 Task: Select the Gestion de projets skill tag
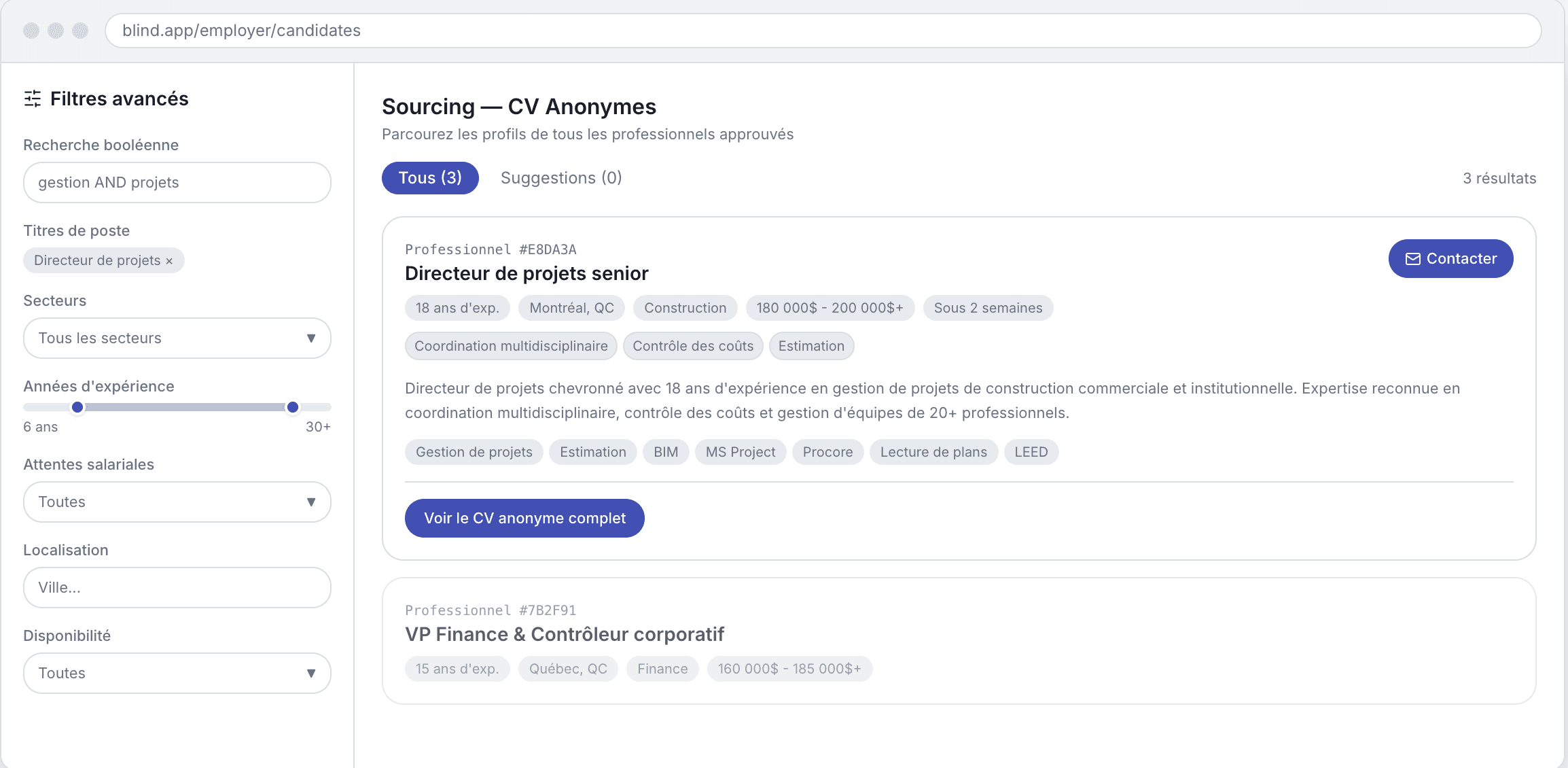[474, 452]
